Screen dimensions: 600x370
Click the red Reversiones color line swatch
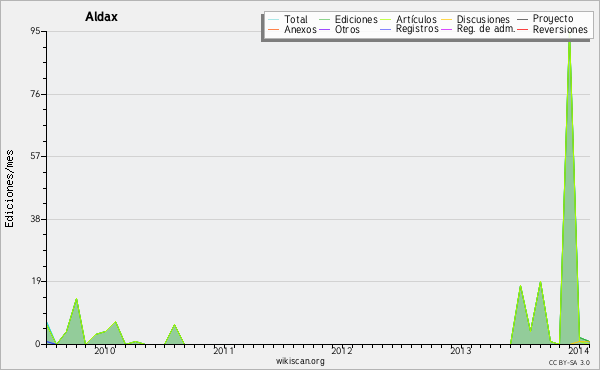coord(522,30)
